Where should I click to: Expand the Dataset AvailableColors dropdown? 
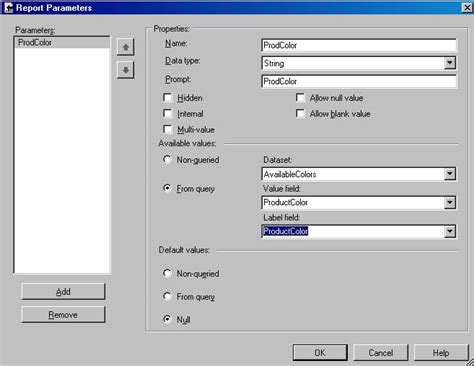point(450,174)
